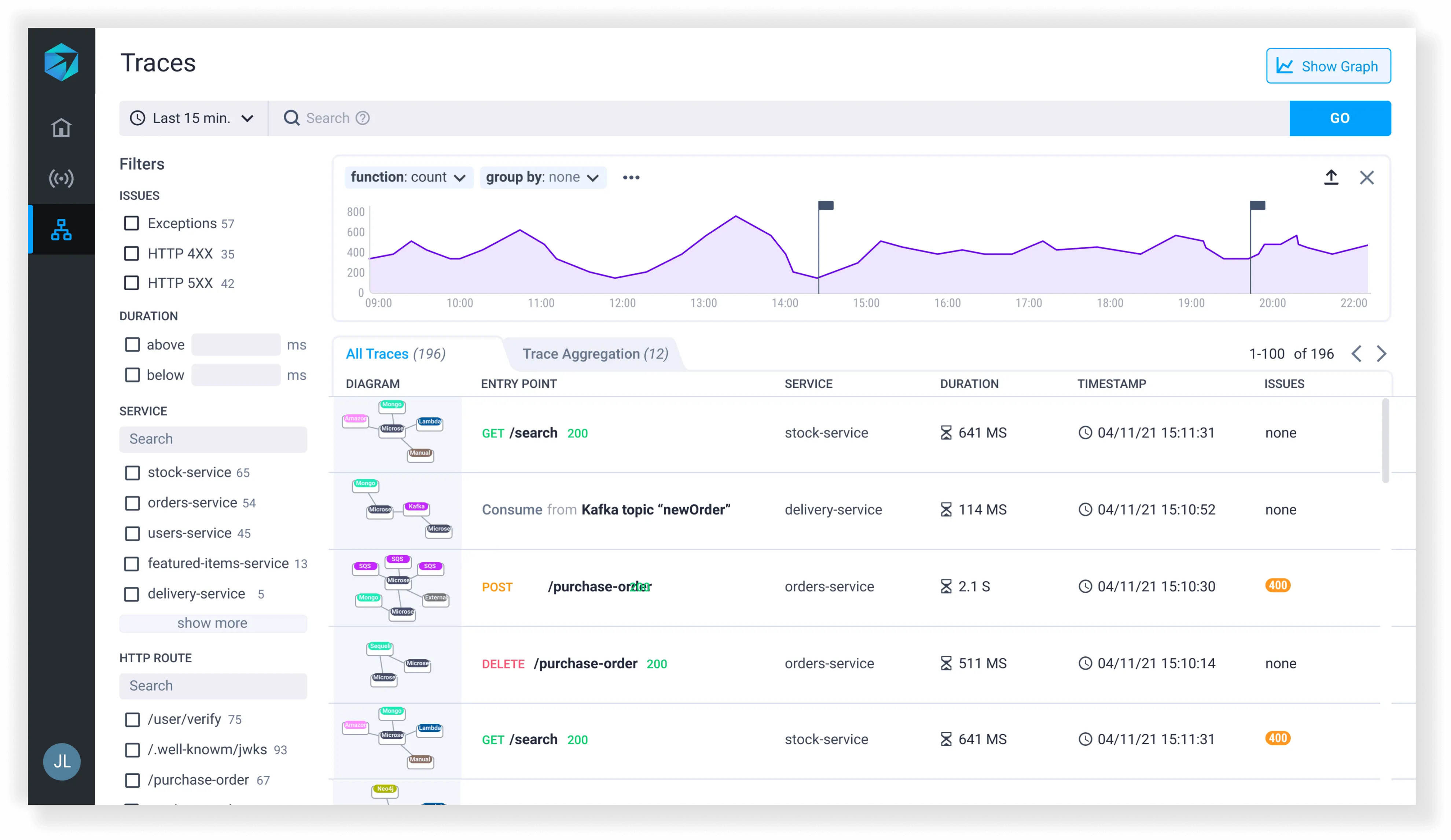Go to next page of traces
The image size is (1451, 840).
[1381, 354]
